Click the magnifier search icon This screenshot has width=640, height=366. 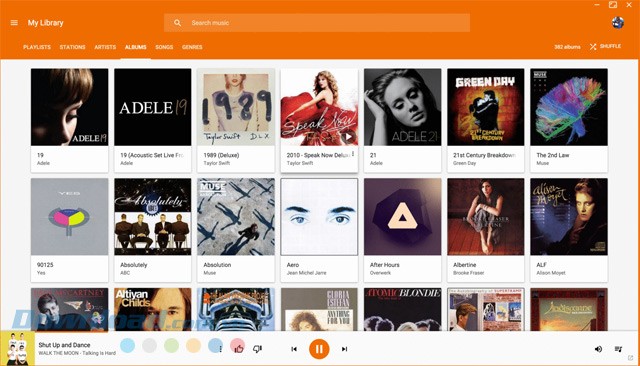click(178, 23)
